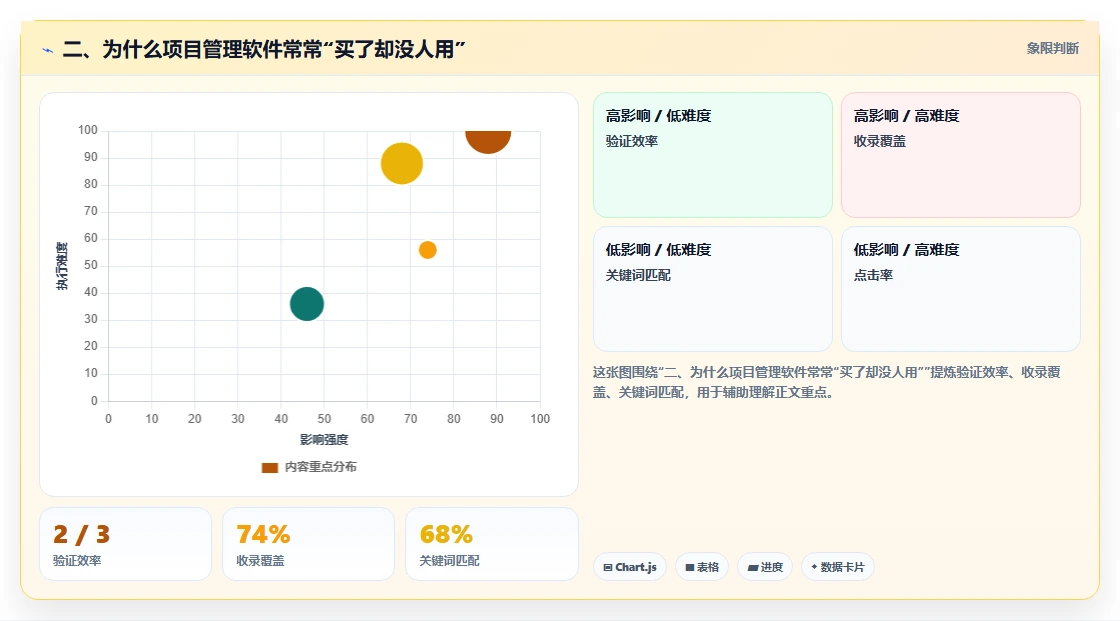
Task: Select the 高影响 / 低难度 quadrant card
Action: pos(713,155)
